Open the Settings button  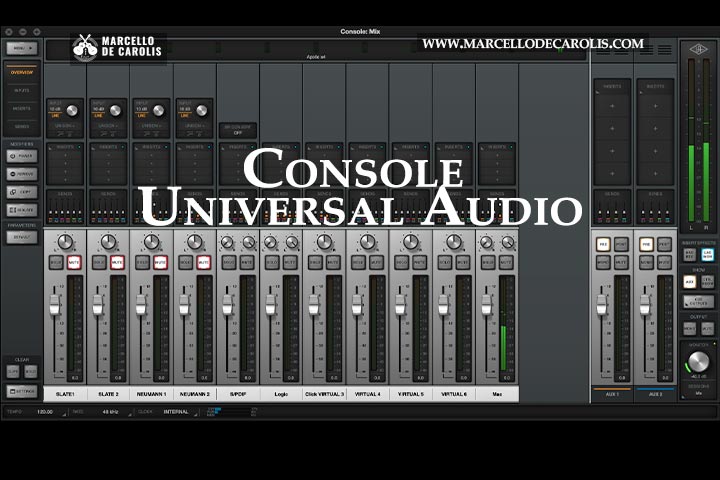click(x=22, y=391)
